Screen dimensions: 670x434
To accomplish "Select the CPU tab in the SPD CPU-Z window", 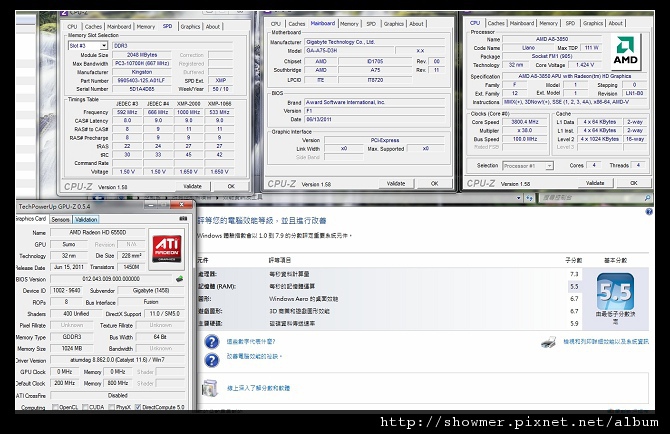I will 72,26.
